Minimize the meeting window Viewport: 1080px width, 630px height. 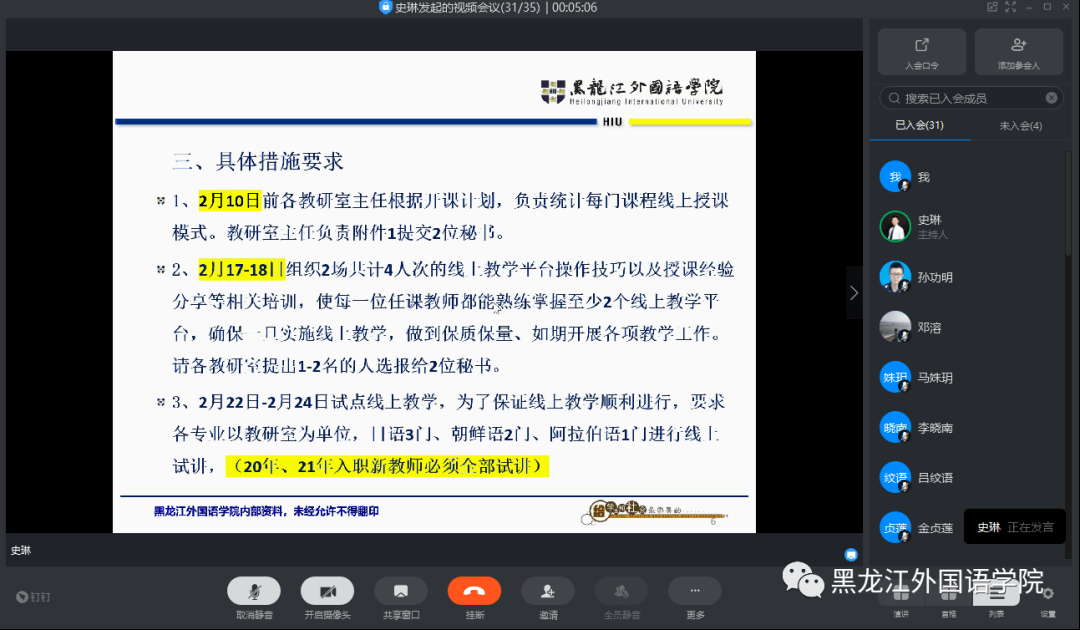click(x=1029, y=7)
